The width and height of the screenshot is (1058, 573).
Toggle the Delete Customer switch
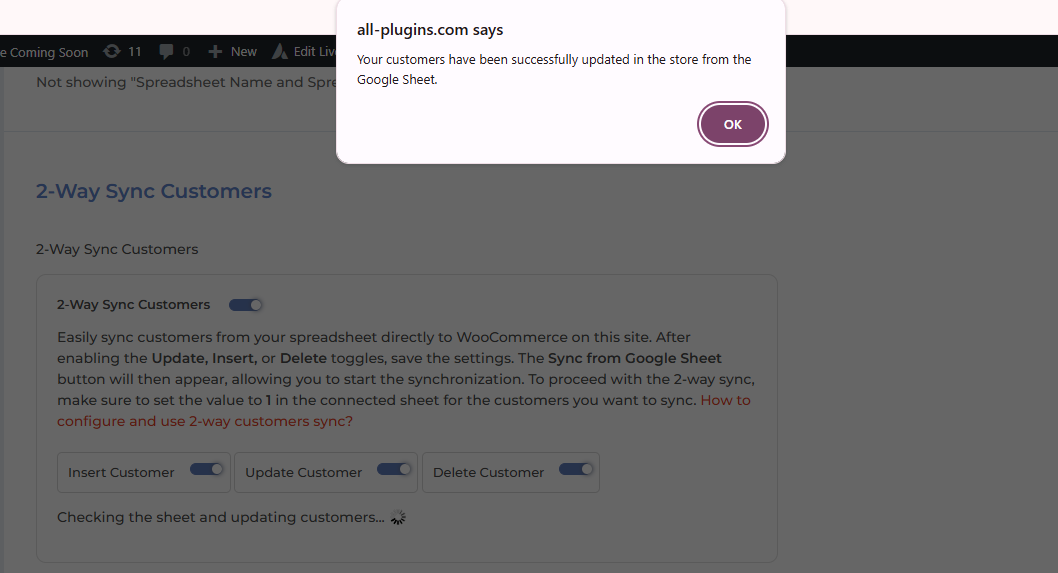[x=576, y=469]
